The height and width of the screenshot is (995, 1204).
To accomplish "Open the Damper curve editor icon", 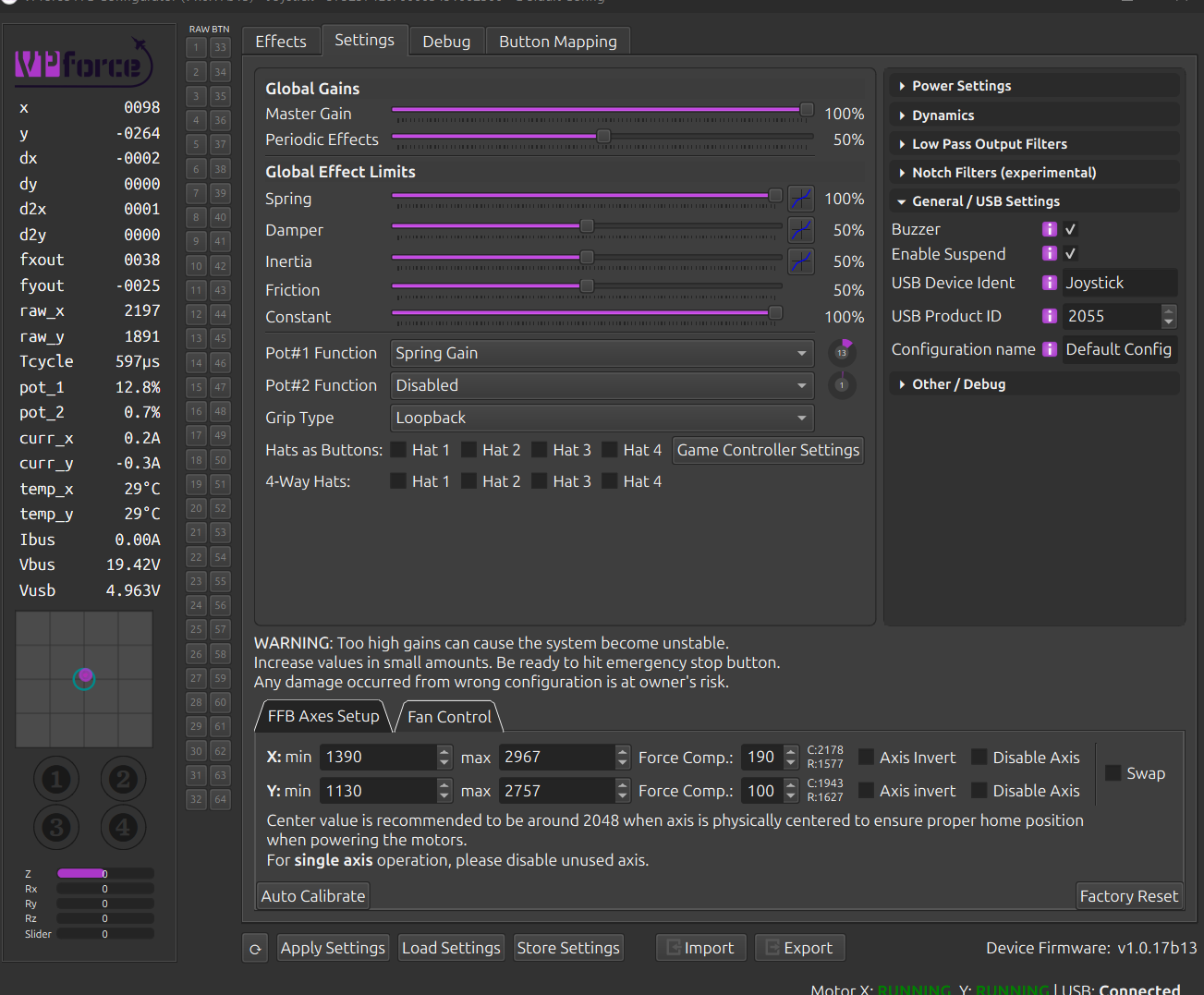I will pos(800,230).
